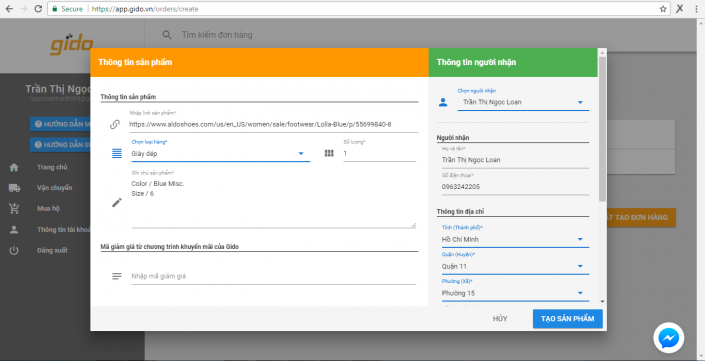
Task: Click the Messenger chat bubble icon
Action: click(x=669, y=338)
